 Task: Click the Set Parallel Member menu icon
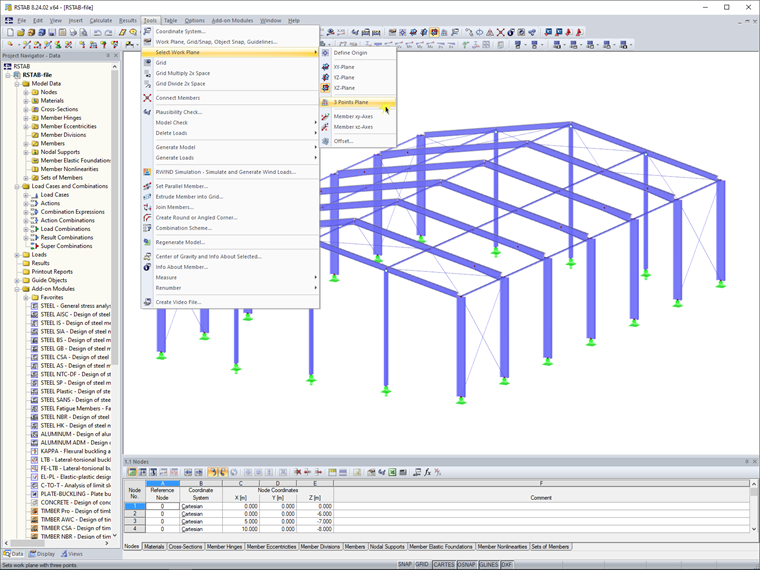[x=147, y=186]
